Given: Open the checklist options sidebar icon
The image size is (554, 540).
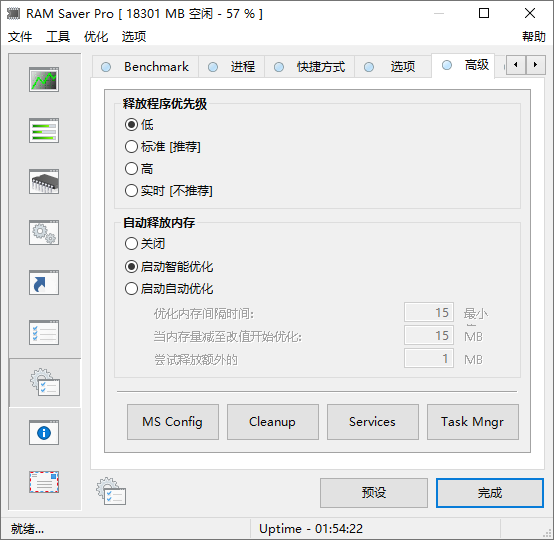Looking at the screenshot, I should point(44,333).
